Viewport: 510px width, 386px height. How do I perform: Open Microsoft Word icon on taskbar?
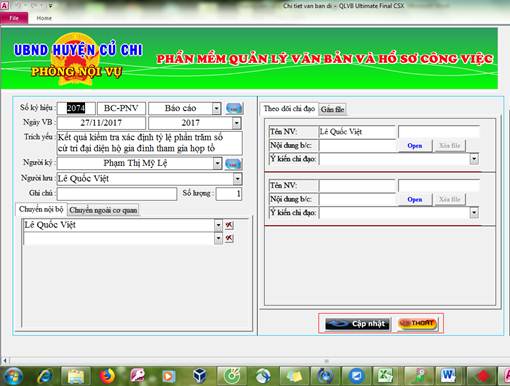[x=447, y=376]
